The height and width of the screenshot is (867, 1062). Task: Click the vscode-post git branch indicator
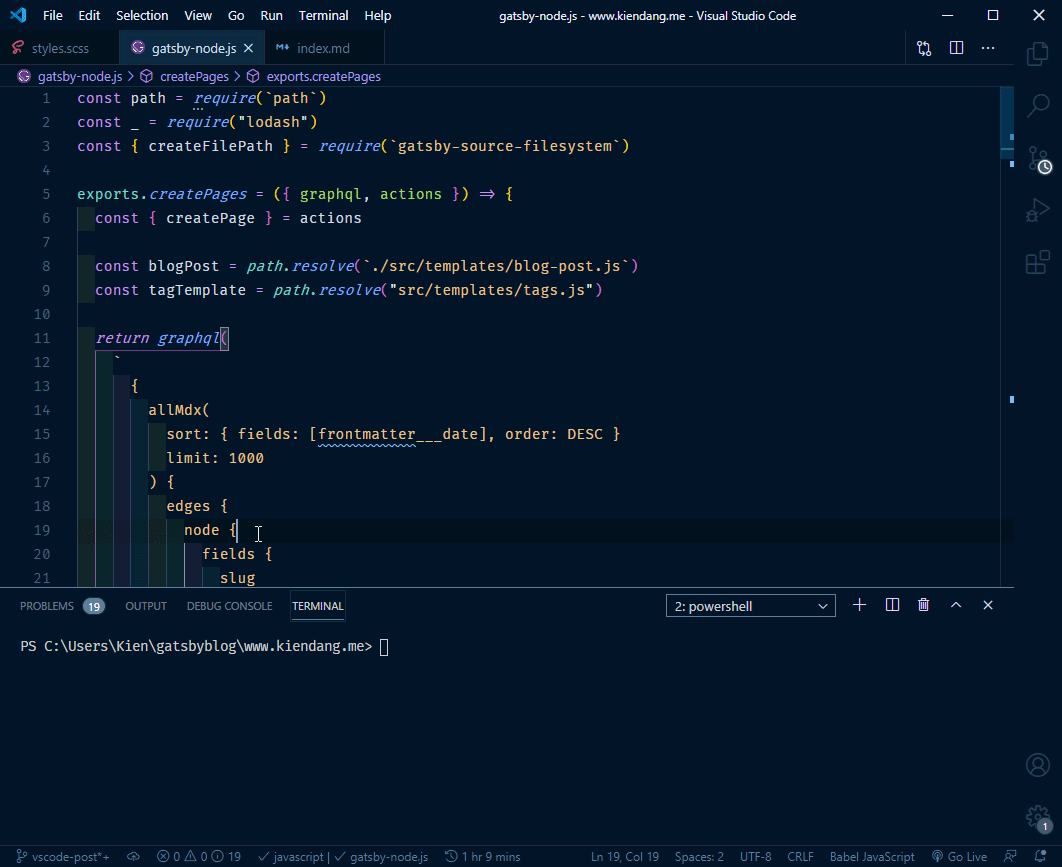coord(63,857)
